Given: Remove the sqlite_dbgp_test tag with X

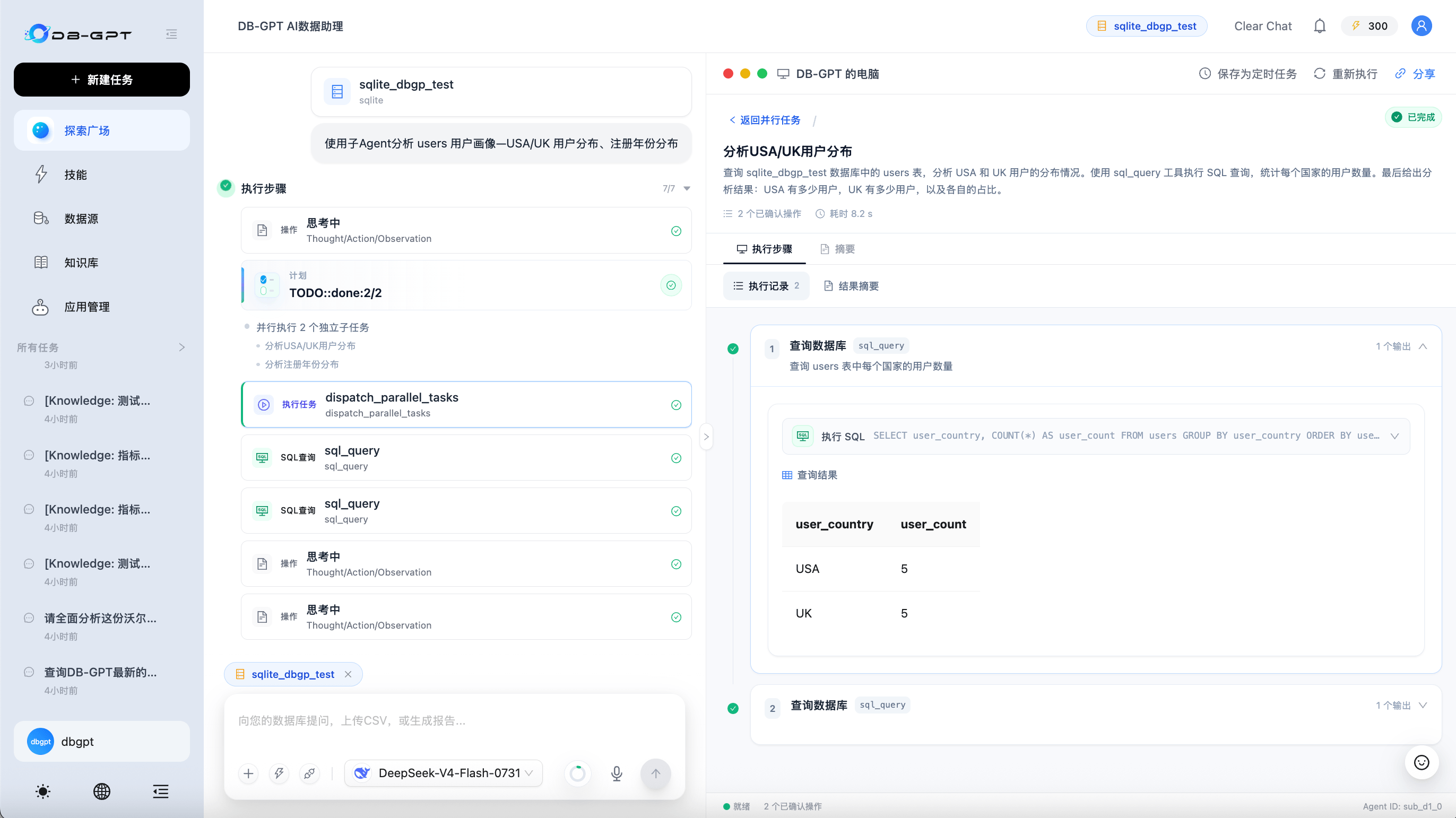Looking at the screenshot, I should (x=348, y=674).
